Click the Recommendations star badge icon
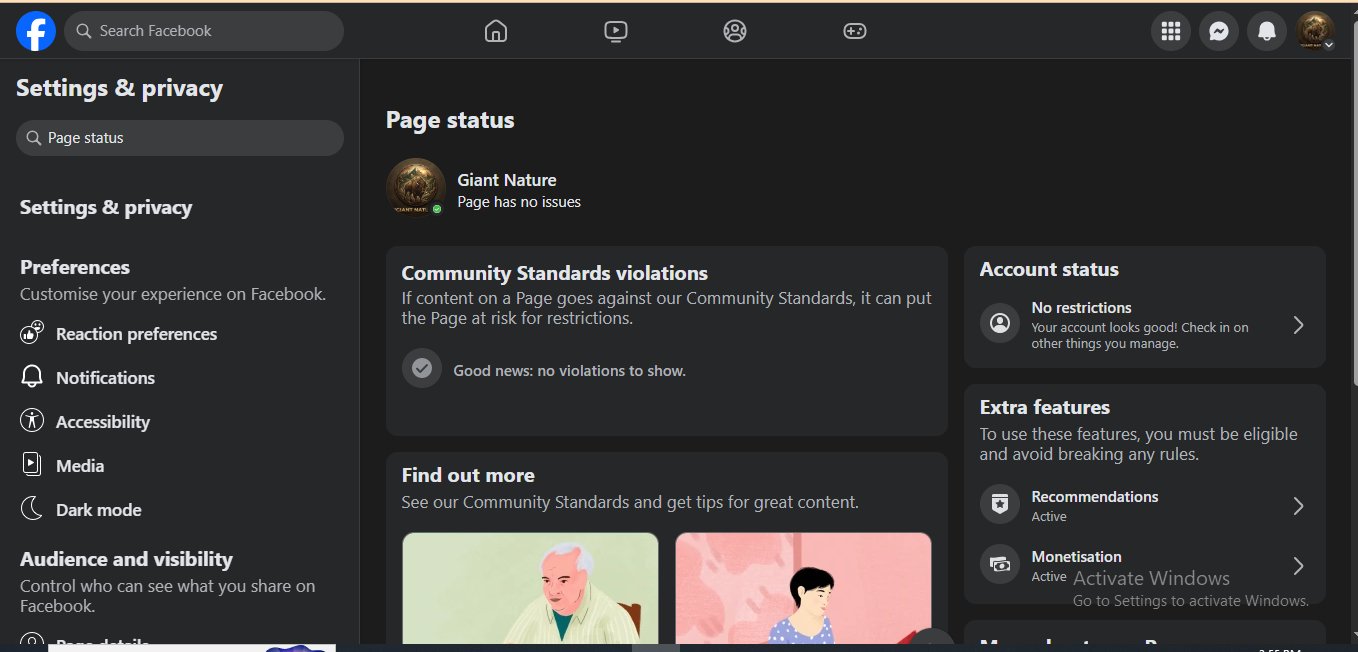Viewport: 1358px width, 652px height. (1000, 506)
